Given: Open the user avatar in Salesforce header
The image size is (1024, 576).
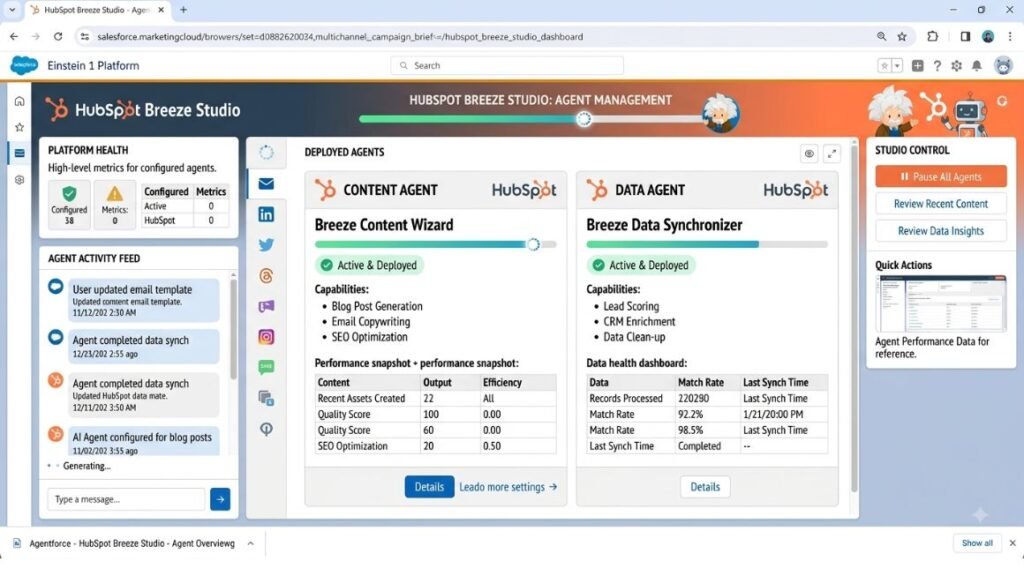Looking at the screenshot, I should 1003,65.
